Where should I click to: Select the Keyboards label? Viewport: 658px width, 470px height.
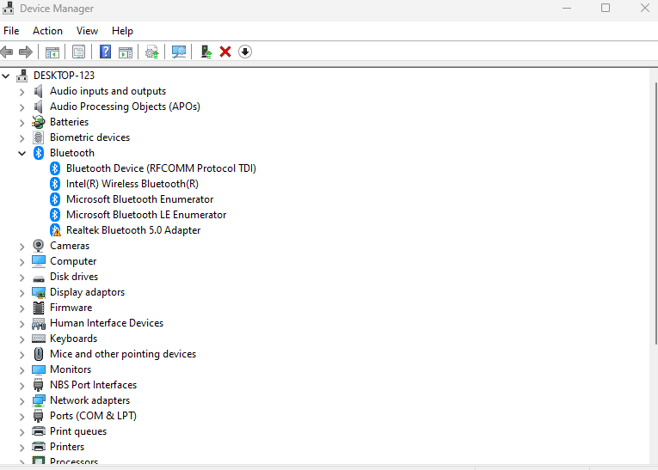tap(73, 339)
